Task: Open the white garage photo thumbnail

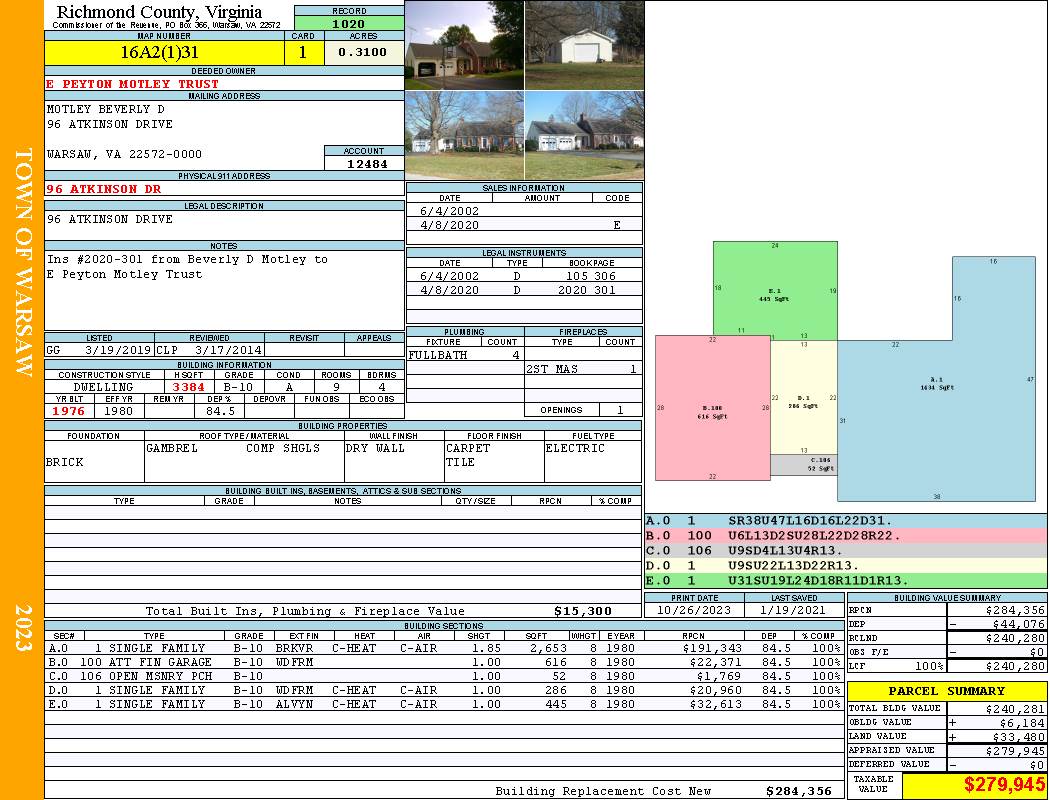Action: point(585,45)
